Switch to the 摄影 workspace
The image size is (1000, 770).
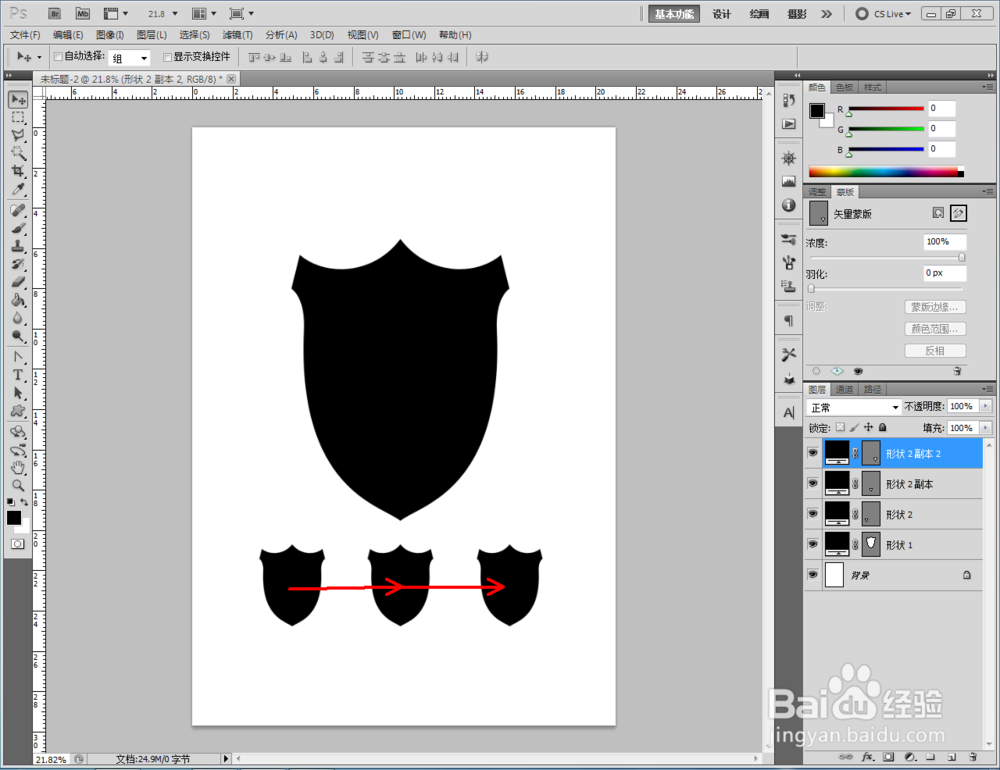pos(797,14)
